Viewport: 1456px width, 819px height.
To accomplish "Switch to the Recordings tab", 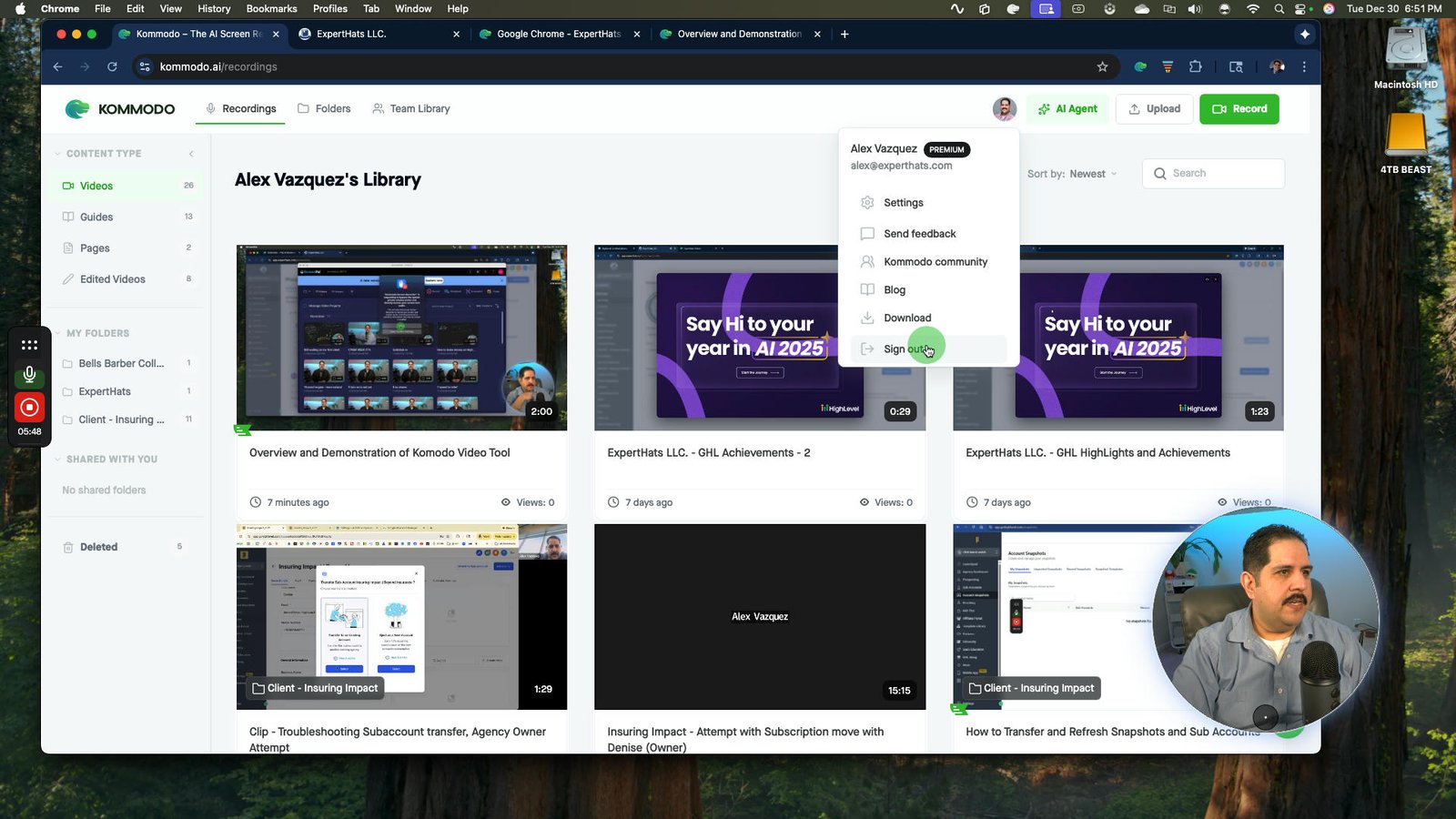I will [x=240, y=109].
